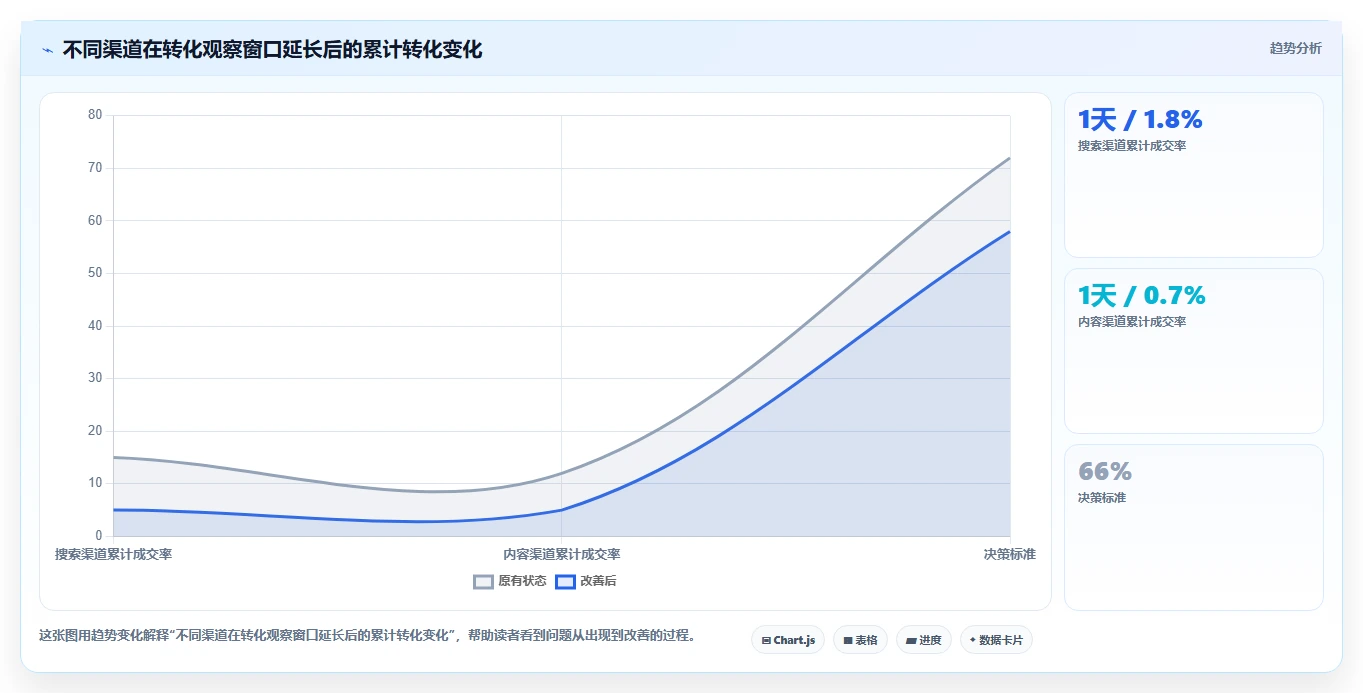This screenshot has height=693, width=1363.
Task: Click the blue 改善后 legend swatch
Action: 566,581
